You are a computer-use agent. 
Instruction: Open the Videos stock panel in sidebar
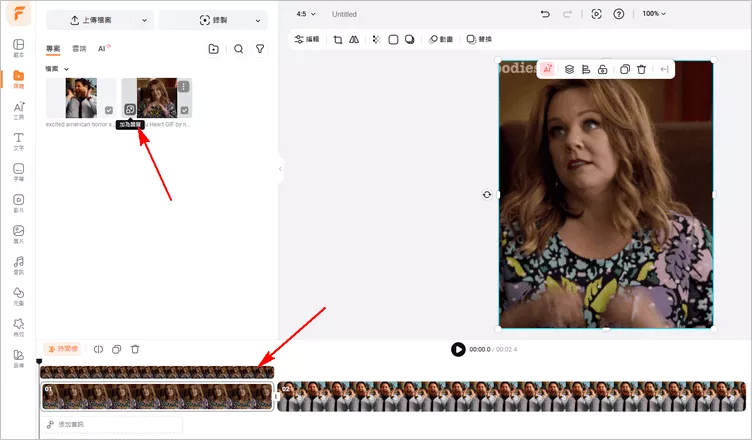[19, 203]
